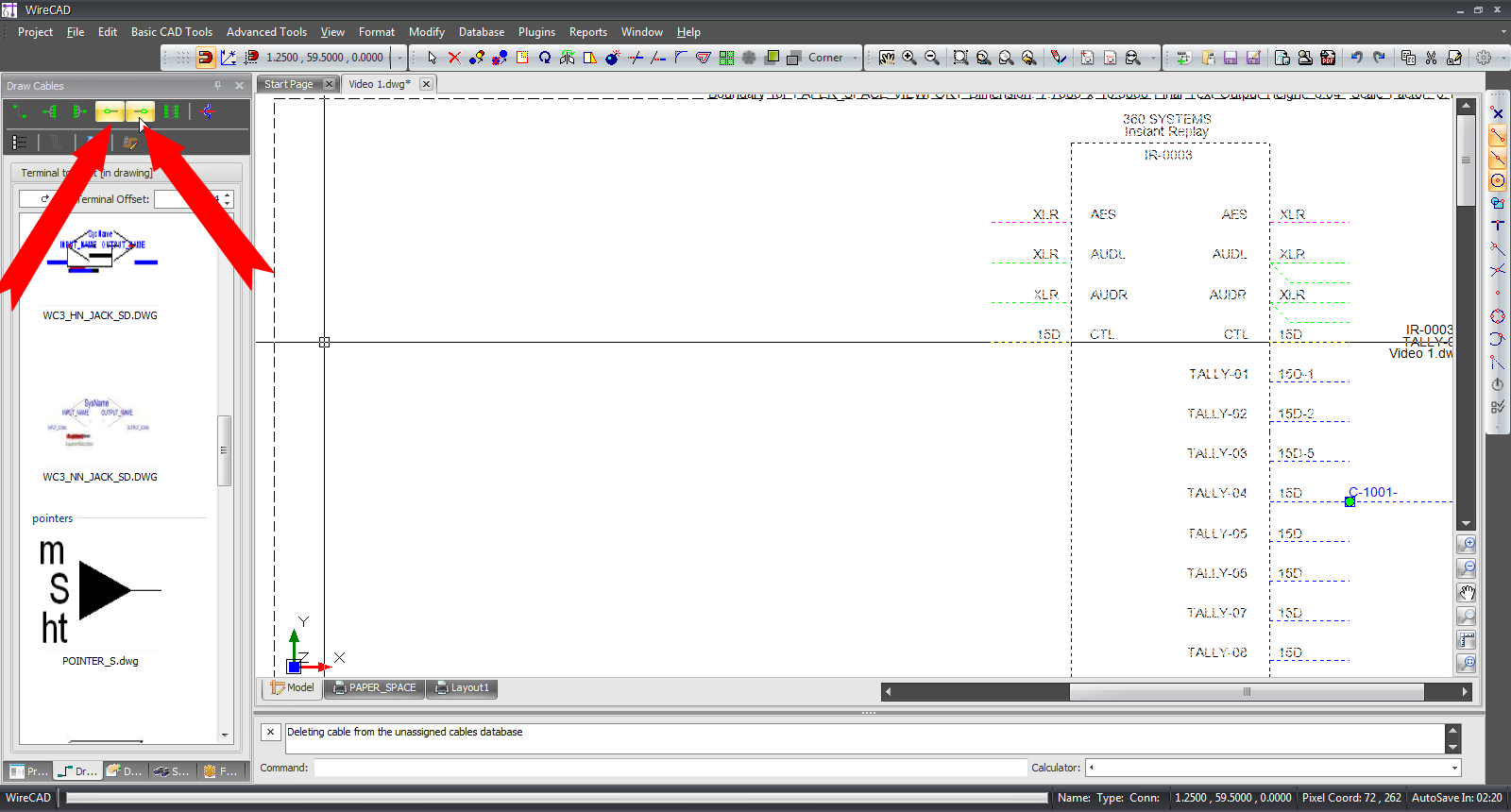Screen dimensions: 1511x812
Task: Open the F... bottom panel tab
Action: pyautogui.click(x=221, y=771)
